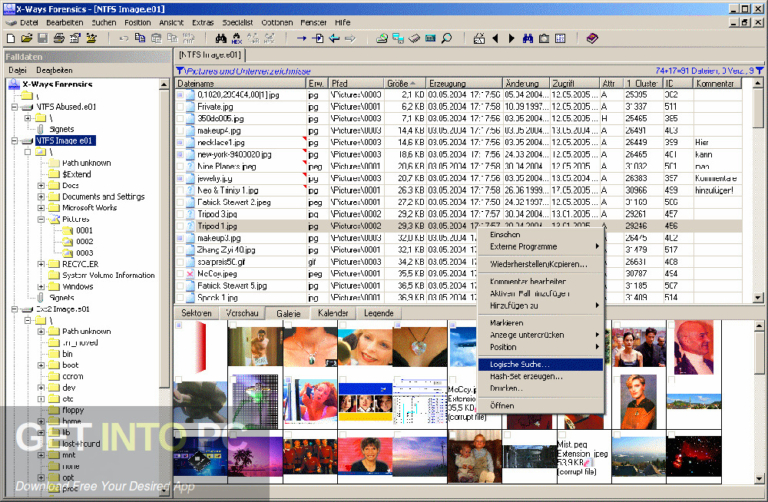Collapse the NTFS Abused.e01 tree node
The width and height of the screenshot is (768, 502).
pos(15,107)
